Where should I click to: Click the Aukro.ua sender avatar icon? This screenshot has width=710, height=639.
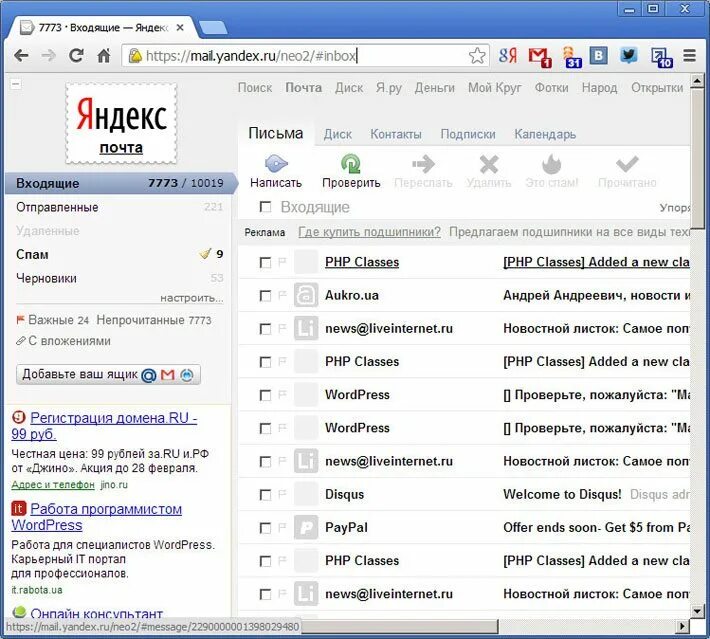pos(306,295)
